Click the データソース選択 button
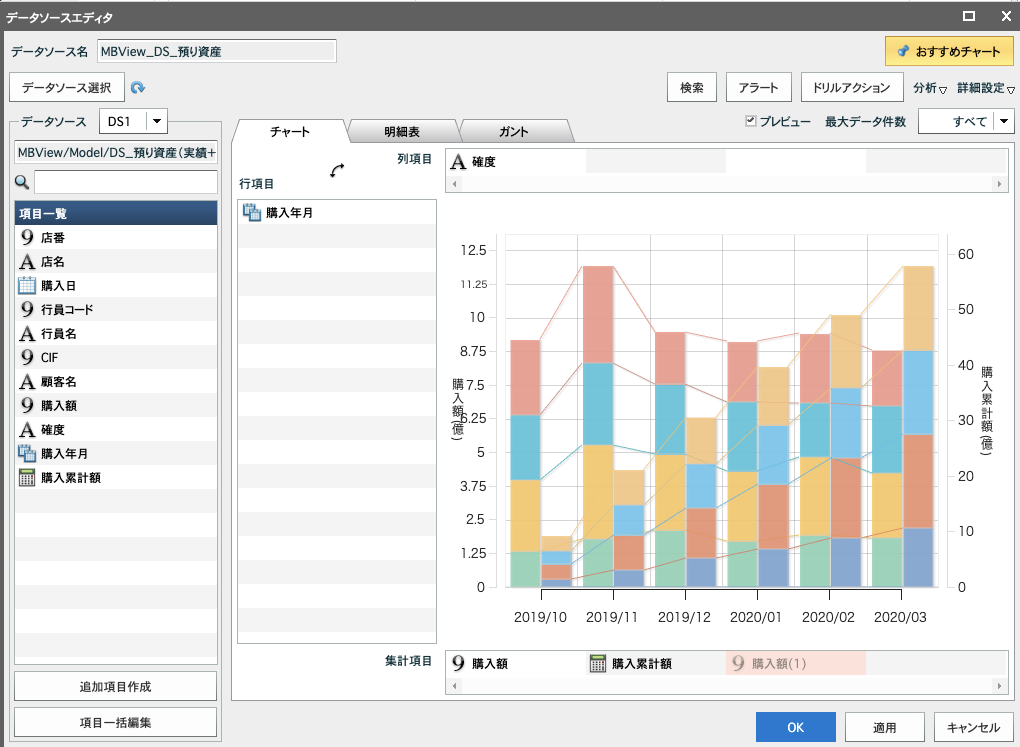Screen dimensions: 1020x747 click(x=66, y=87)
